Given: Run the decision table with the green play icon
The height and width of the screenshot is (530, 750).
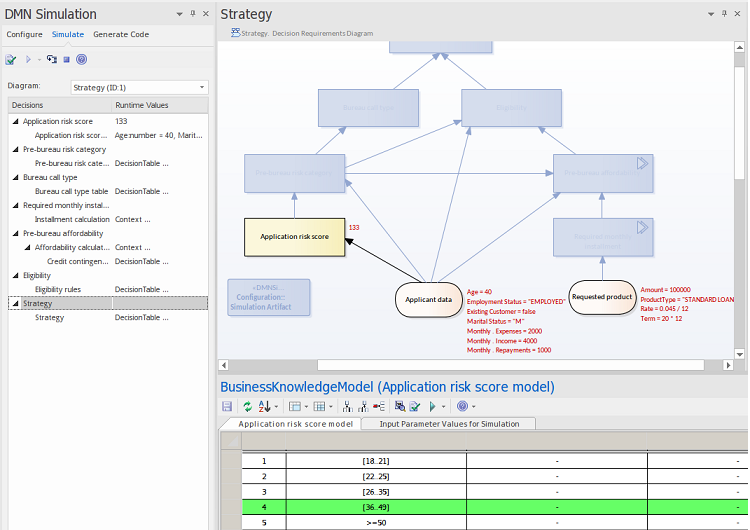Looking at the screenshot, I should (x=433, y=406).
